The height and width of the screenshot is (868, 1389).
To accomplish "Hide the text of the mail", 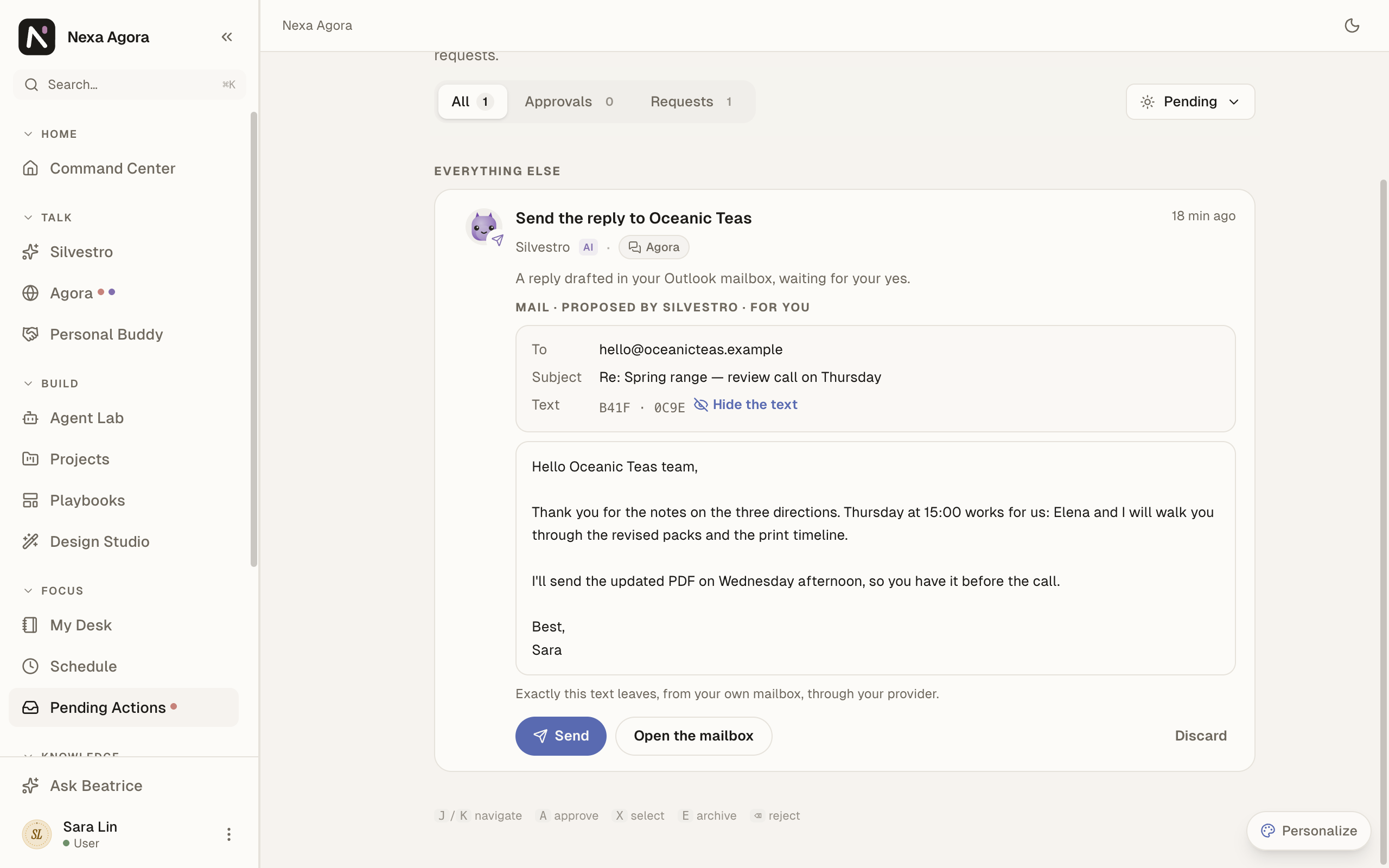I will [x=746, y=405].
